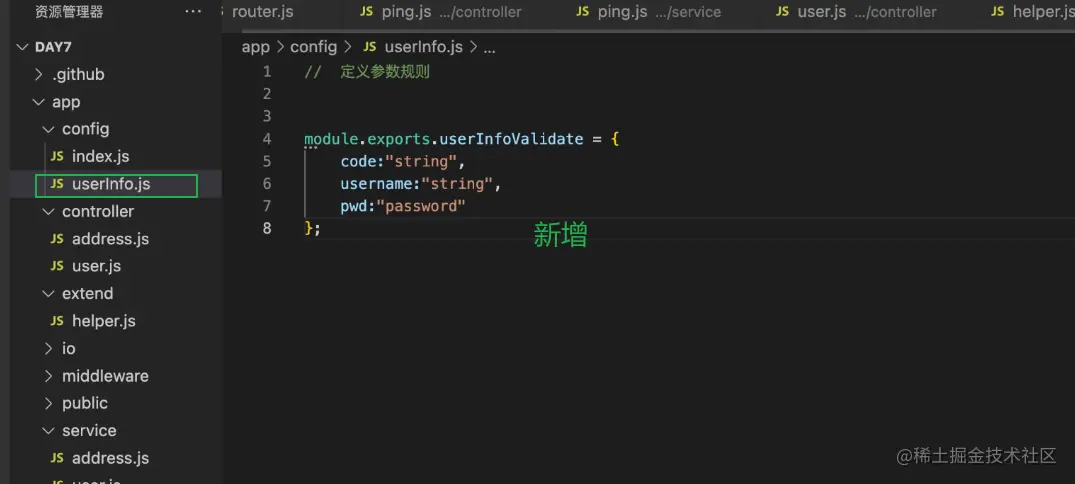Click the module keyword on line 4
This screenshot has width=1075, height=484.
[331, 139]
